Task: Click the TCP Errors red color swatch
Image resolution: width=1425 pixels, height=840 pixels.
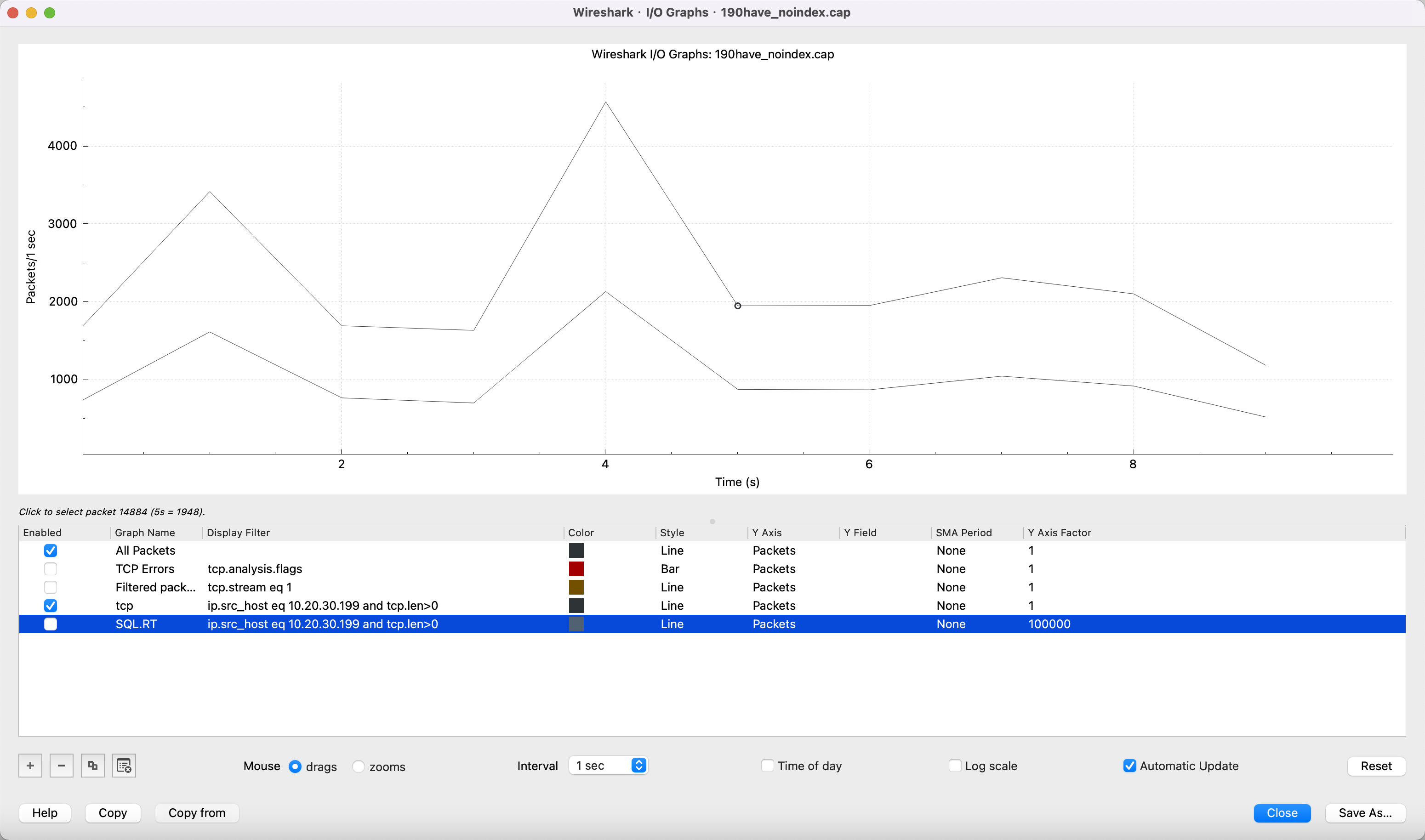Action: (576, 569)
